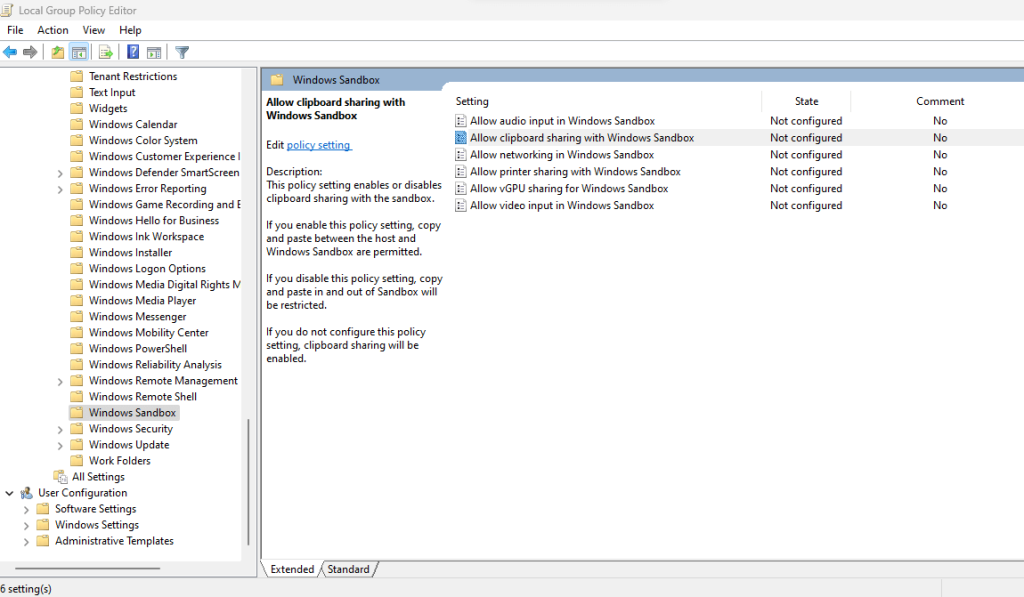This screenshot has width=1024, height=597.
Task: Click the tree pane horizontal scrollbar
Action: click(x=88, y=568)
